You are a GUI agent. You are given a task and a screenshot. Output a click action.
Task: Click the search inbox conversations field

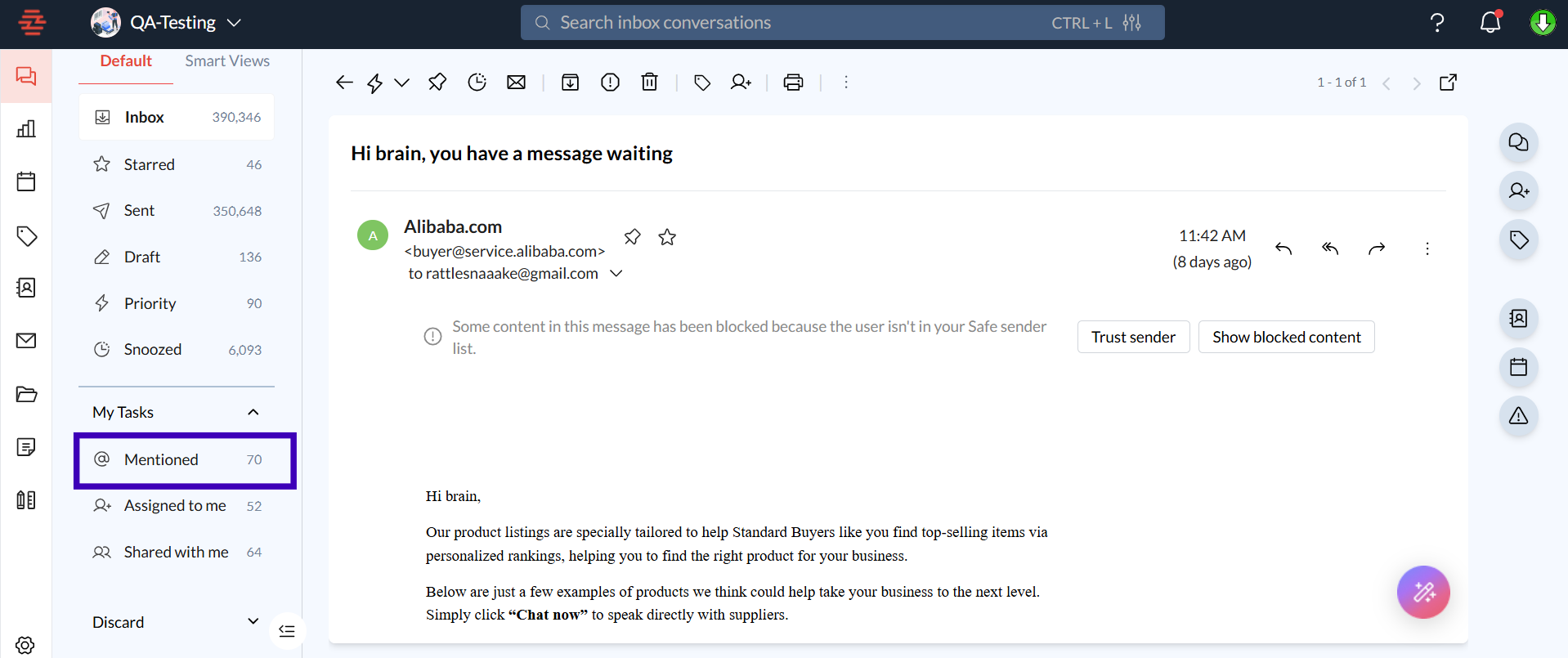click(785, 23)
